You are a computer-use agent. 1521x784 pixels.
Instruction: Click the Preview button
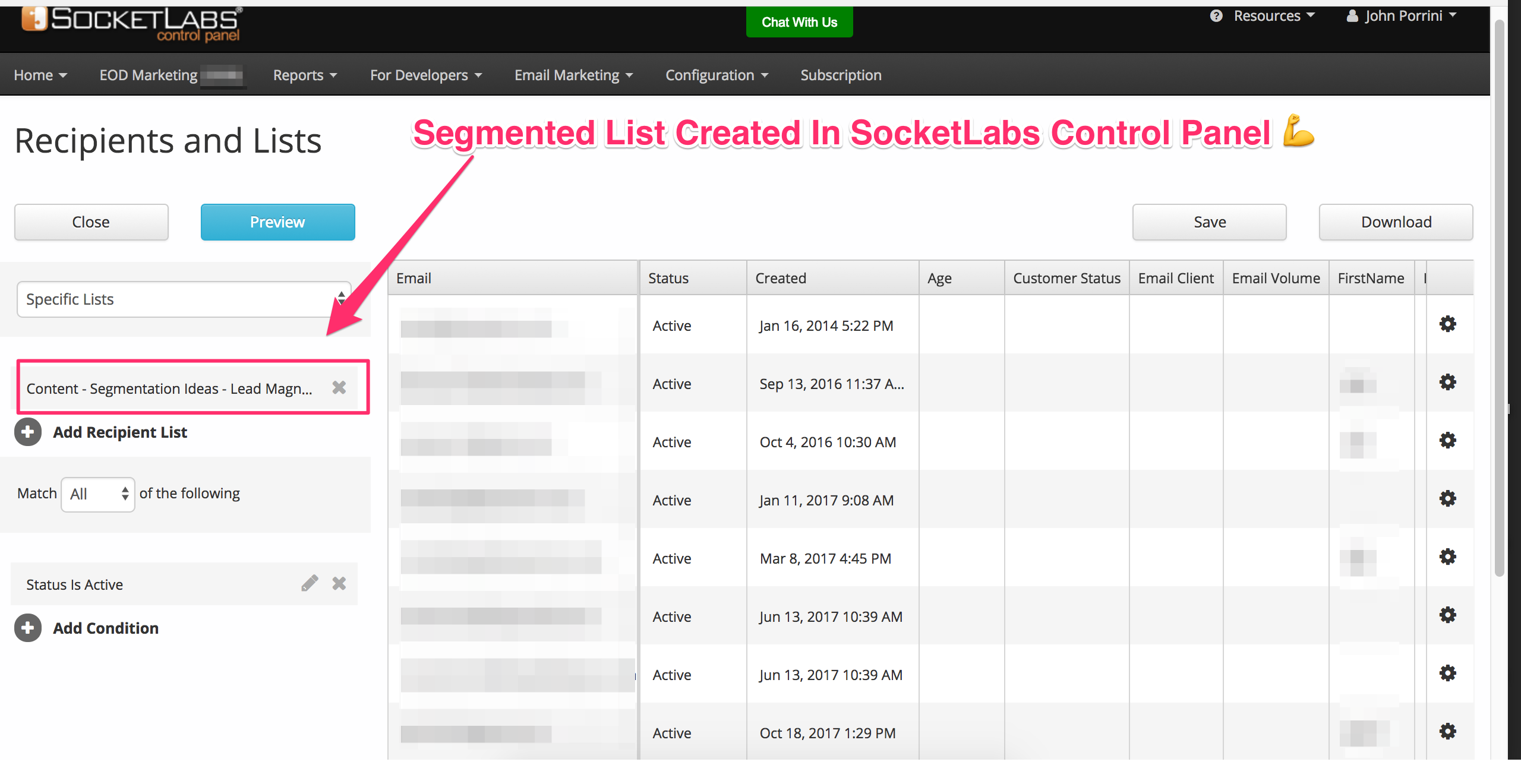click(277, 222)
